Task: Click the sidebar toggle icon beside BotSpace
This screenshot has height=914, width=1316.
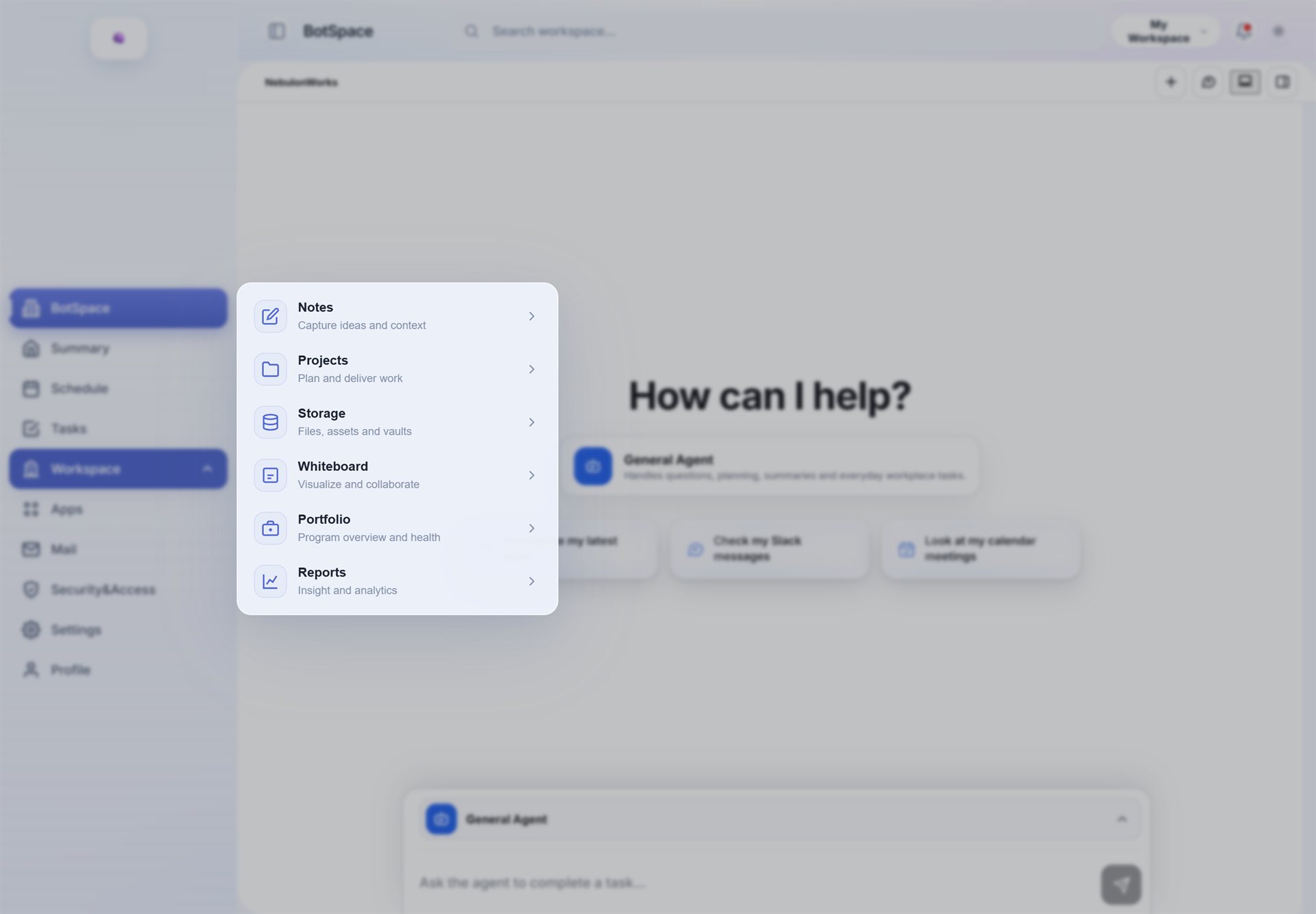Action: click(276, 31)
